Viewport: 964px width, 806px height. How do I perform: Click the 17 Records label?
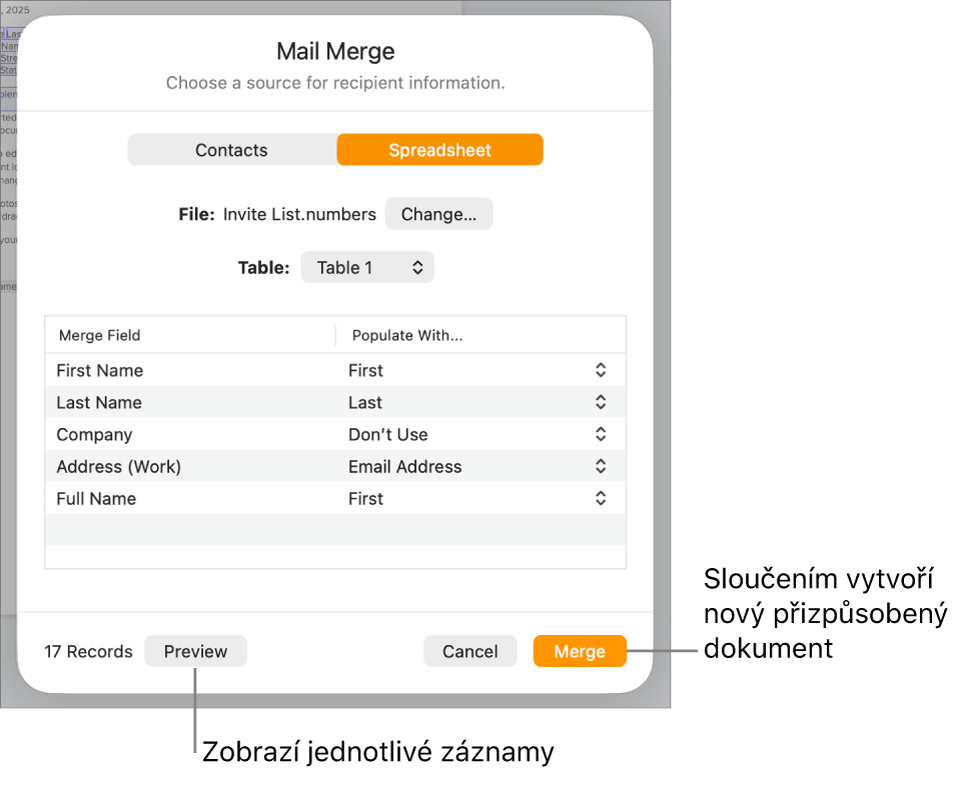tap(88, 651)
